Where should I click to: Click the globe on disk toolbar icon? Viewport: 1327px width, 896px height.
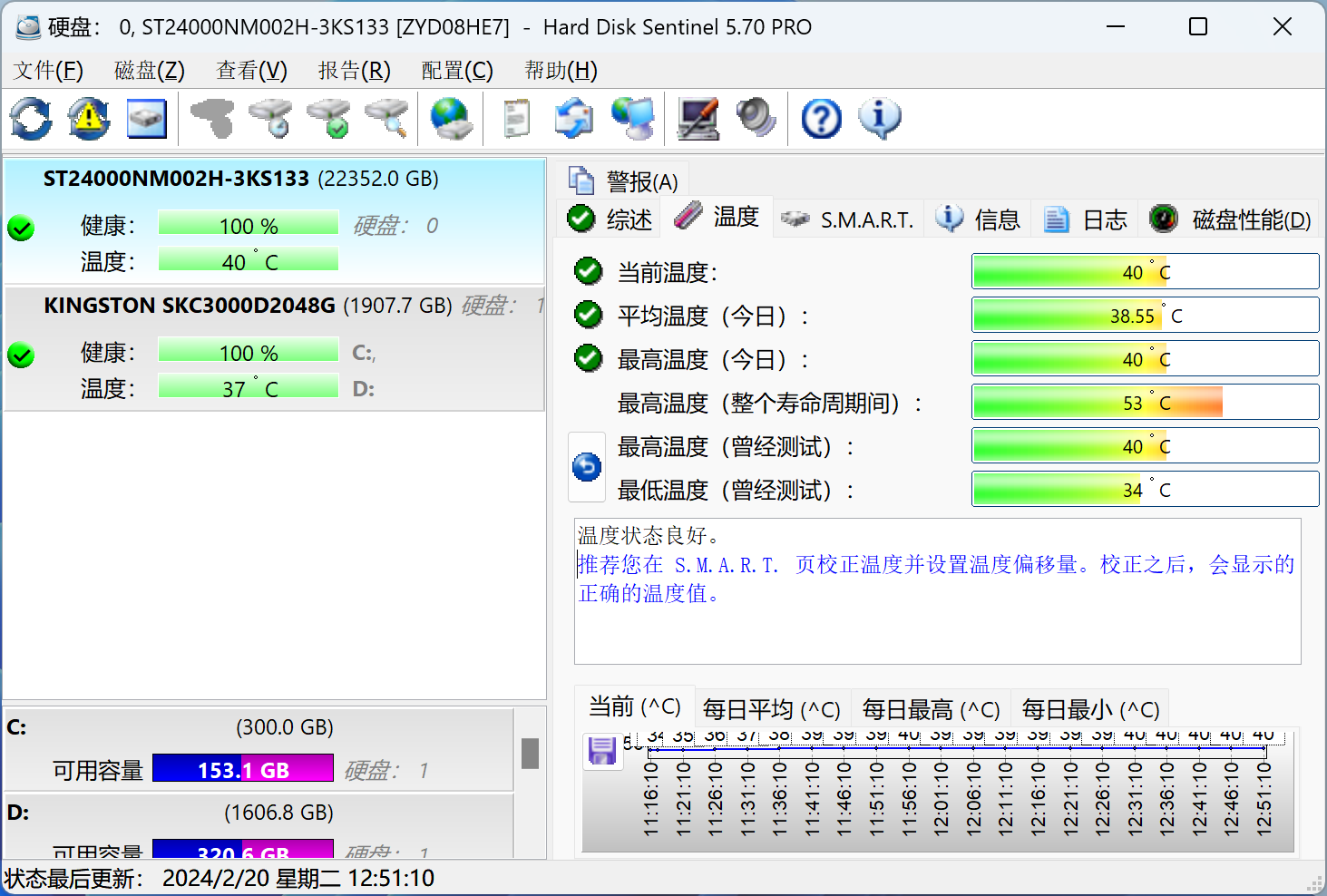(451, 119)
